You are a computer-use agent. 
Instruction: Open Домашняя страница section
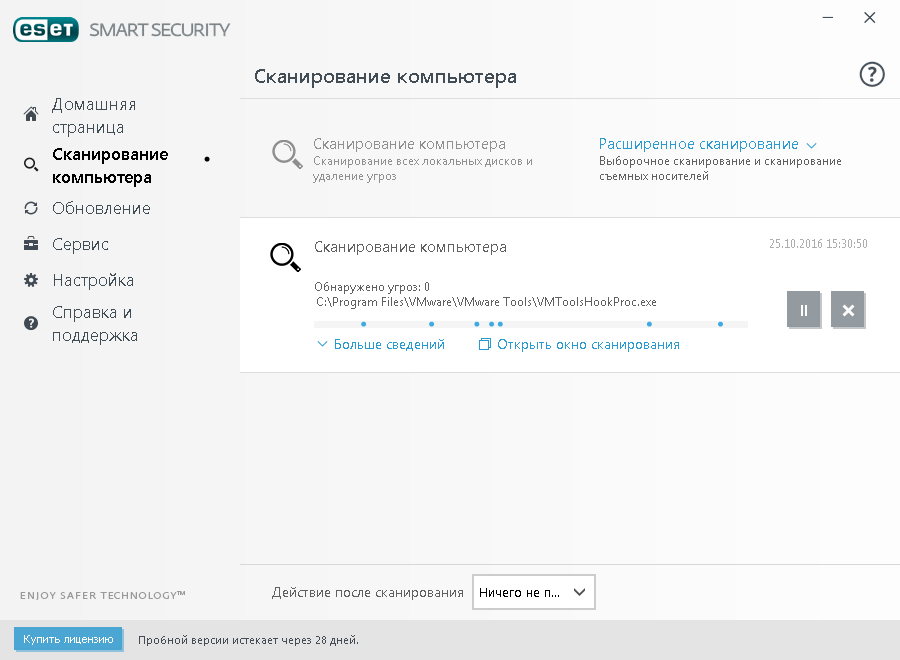(94, 116)
